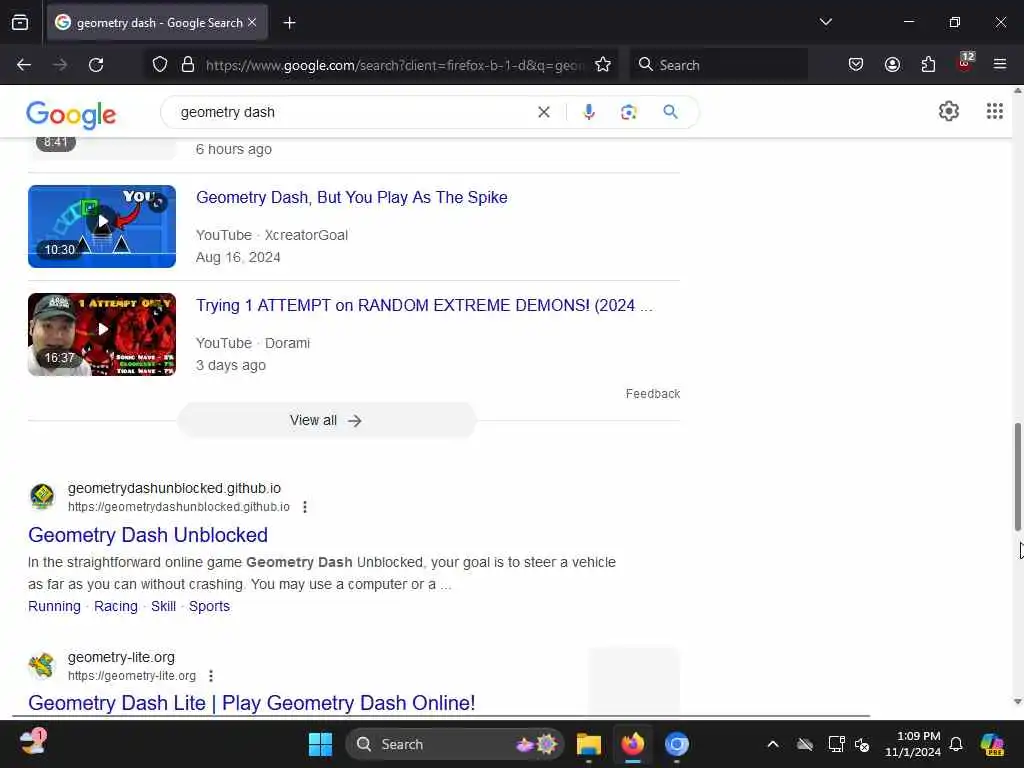Click the geometrydashunblocked site favicon
Screen dimensions: 1024x768
click(42, 497)
